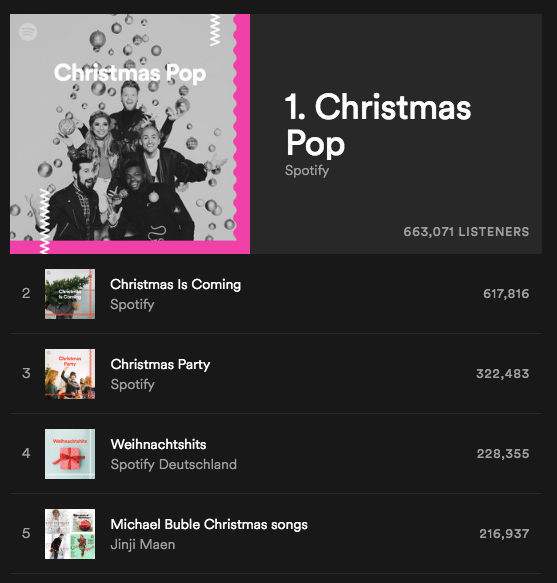Select the Christmas Is Coming playlist title
The height and width of the screenshot is (583, 557).
coord(176,284)
